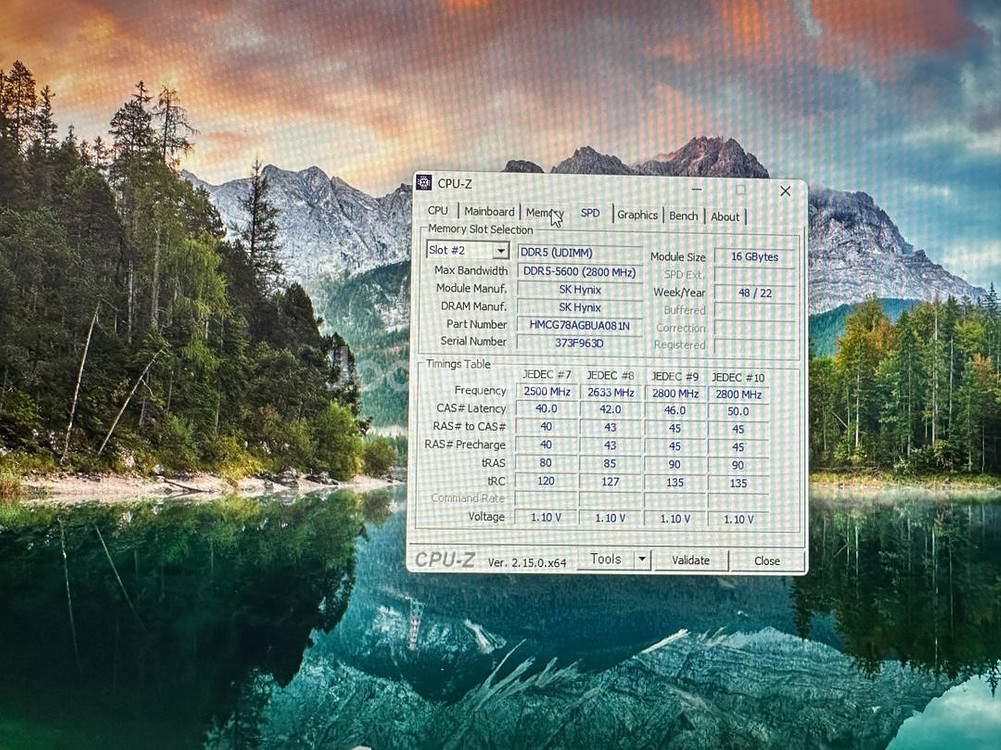Click the DDR5 (UDIMM) memory type field
This screenshot has height=750, width=1001.
coord(579,253)
